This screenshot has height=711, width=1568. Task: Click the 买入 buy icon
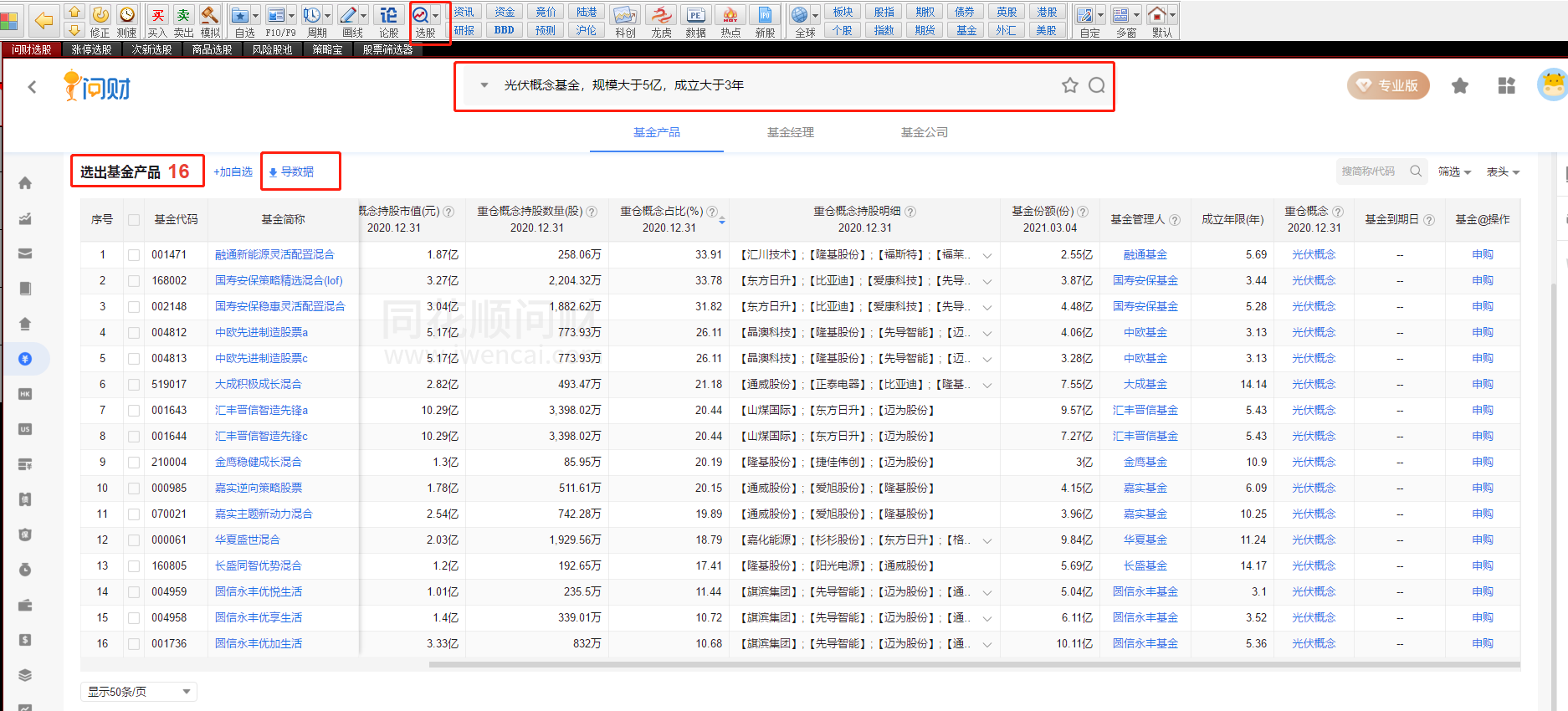coord(157,20)
